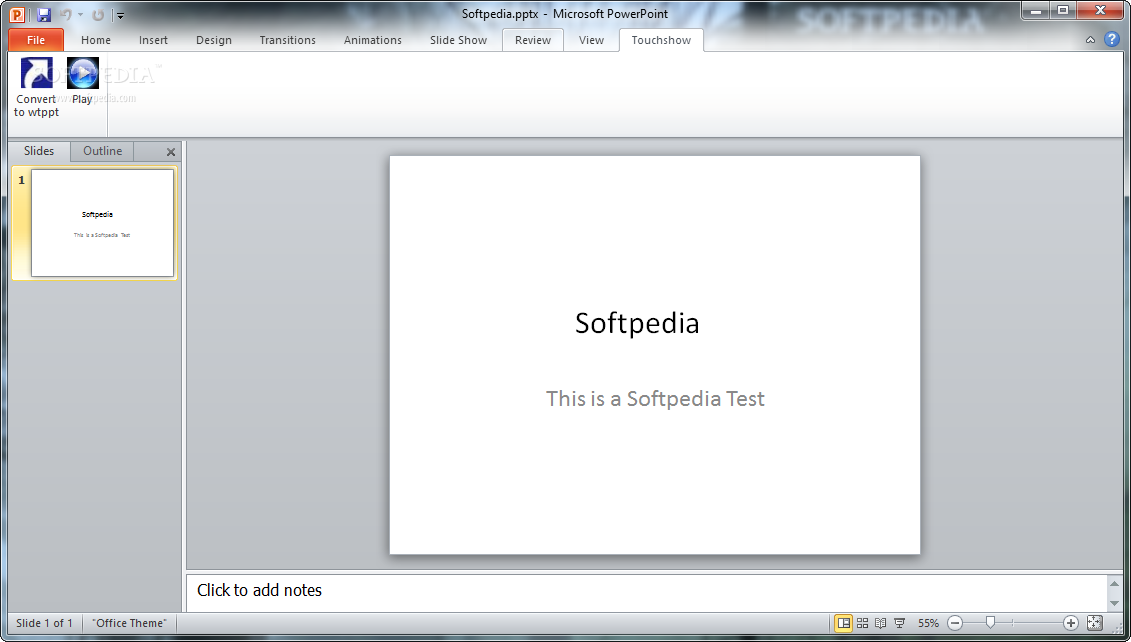This screenshot has width=1131, height=642.
Task: Open the Design ribbon tab
Action: pos(214,40)
